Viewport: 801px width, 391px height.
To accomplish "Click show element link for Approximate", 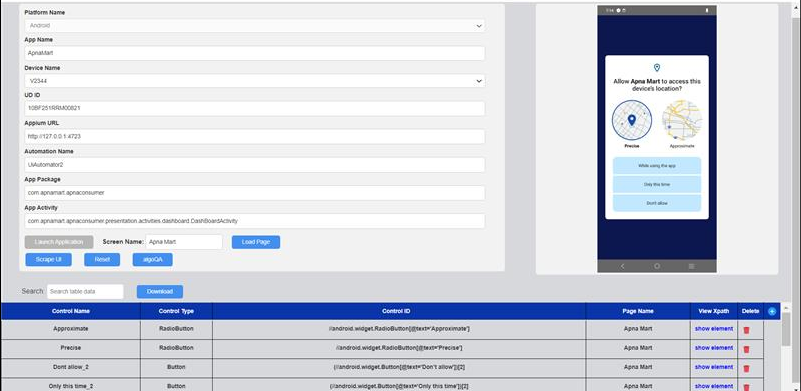I will point(714,329).
